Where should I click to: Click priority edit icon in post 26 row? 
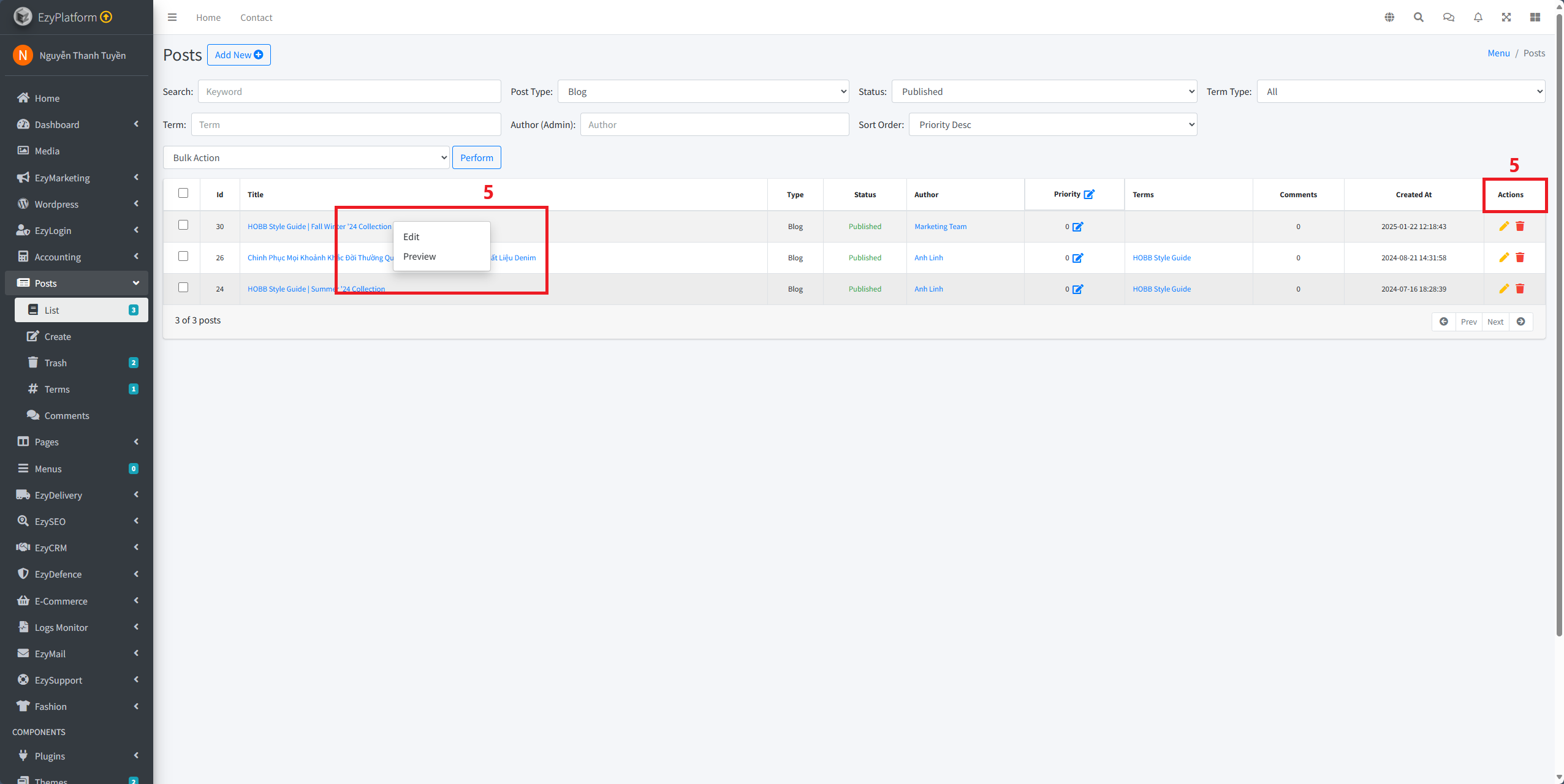pyautogui.click(x=1077, y=258)
